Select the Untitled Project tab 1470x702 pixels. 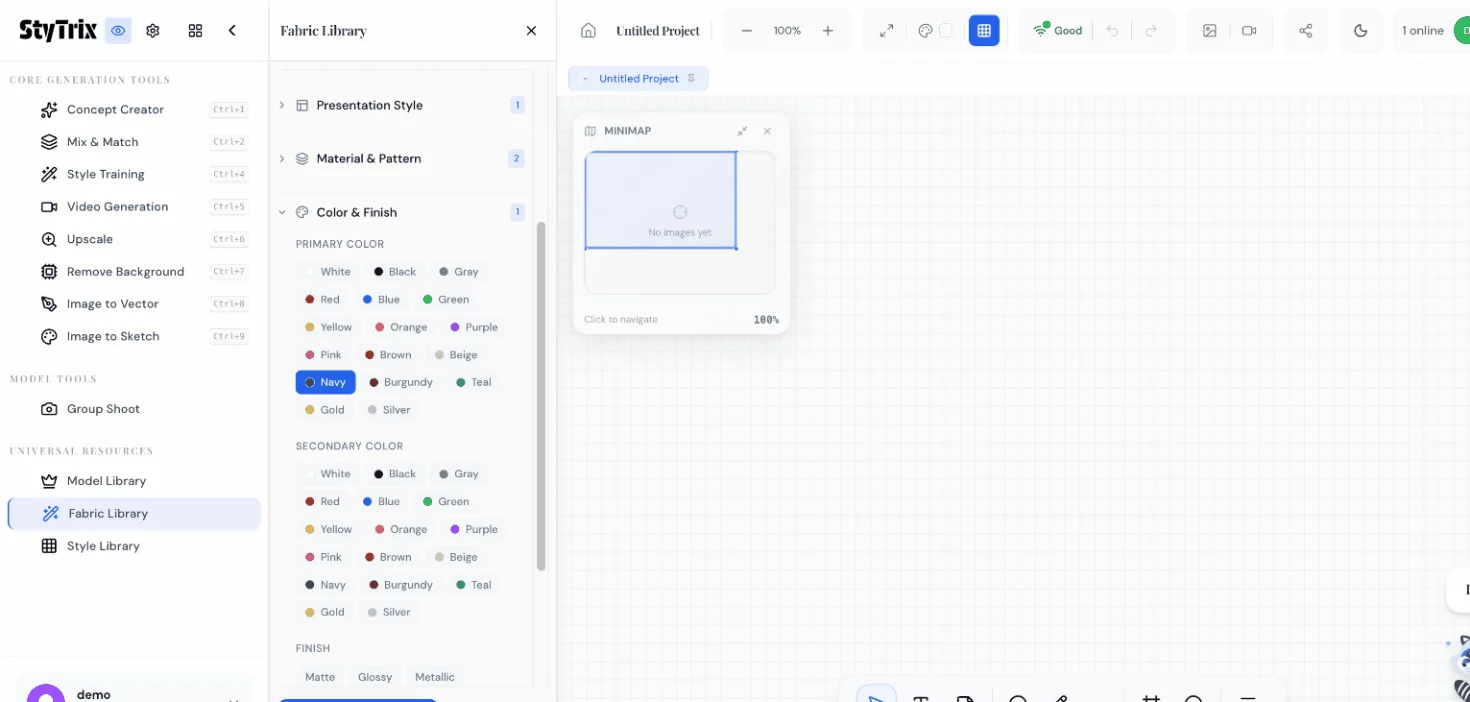638,79
